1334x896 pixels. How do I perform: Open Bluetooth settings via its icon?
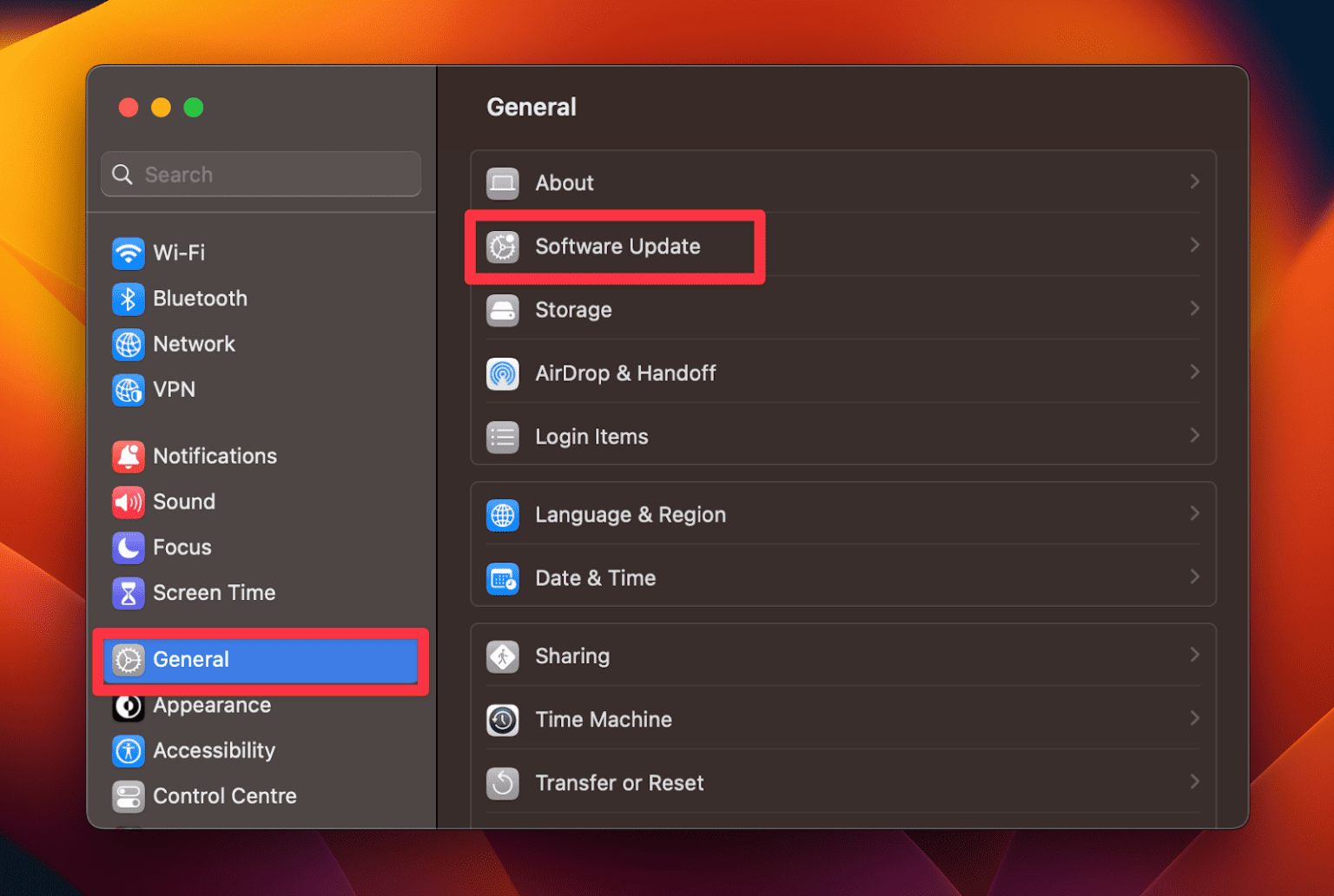tap(129, 299)
